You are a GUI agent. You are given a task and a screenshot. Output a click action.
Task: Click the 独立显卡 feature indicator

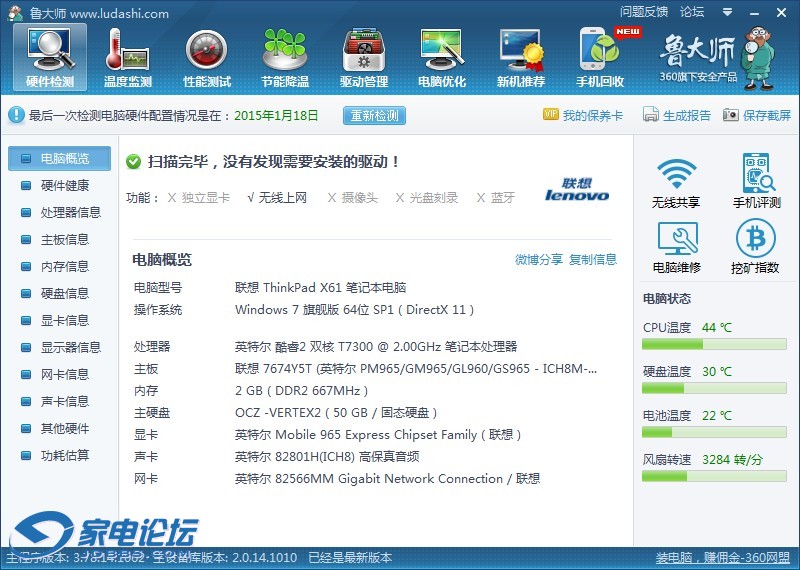tap(199, 197)
